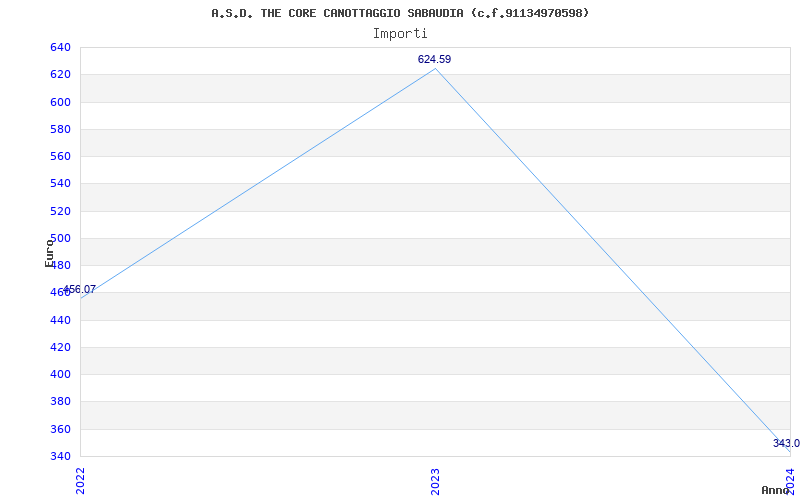Click the 620 y-axis tick label
This screenshot has width=800, height=500.
tap(60, 74)
